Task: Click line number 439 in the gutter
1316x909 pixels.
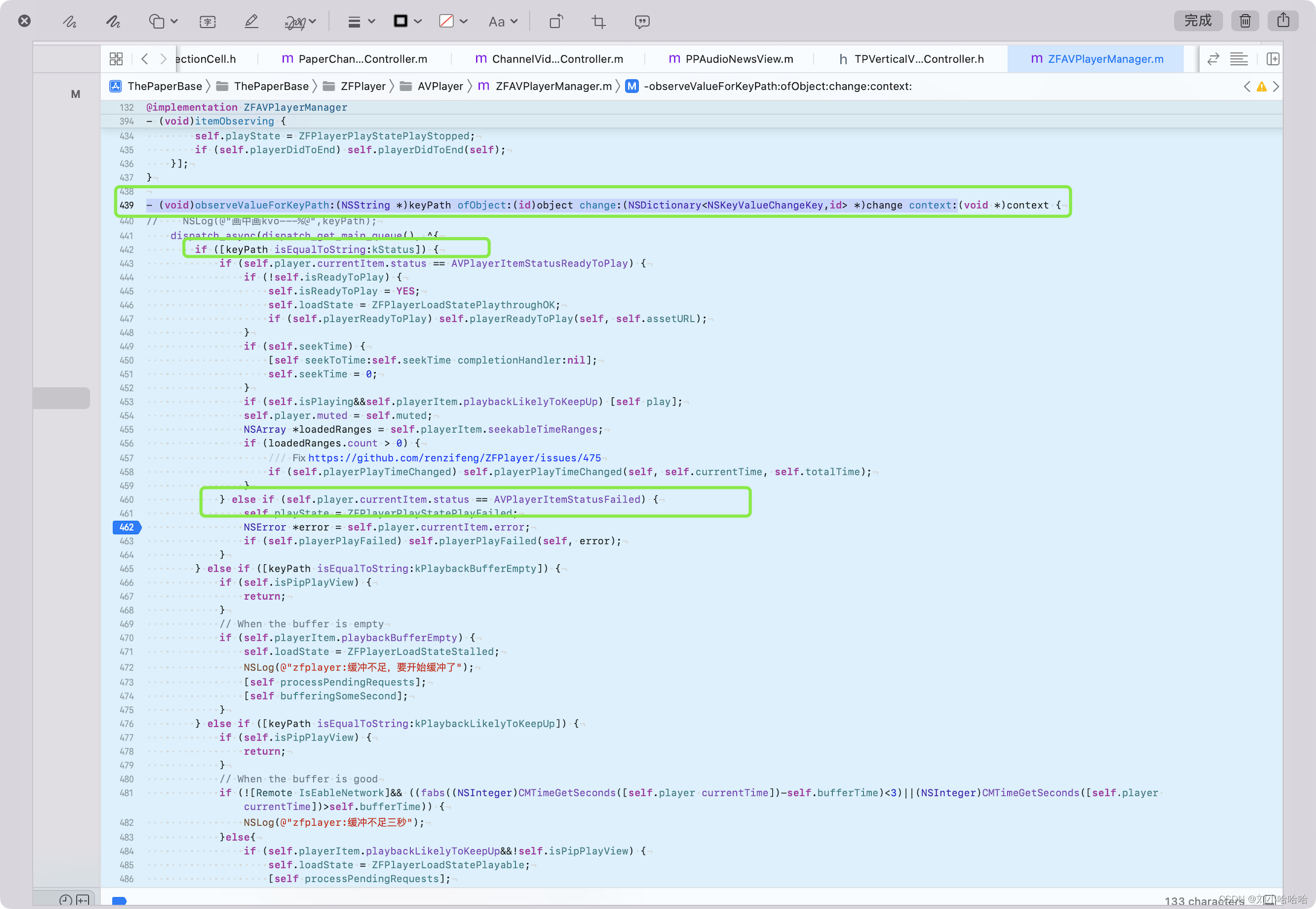Action: pos(126,205)
